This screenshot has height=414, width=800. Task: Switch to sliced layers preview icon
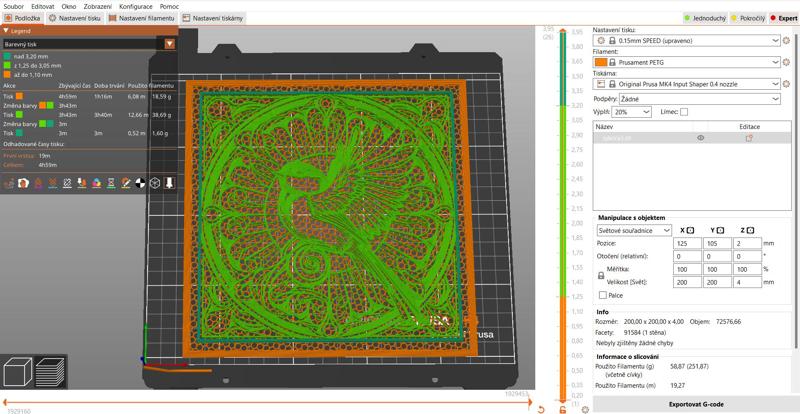pyautogui.click(x=49, y=371)
